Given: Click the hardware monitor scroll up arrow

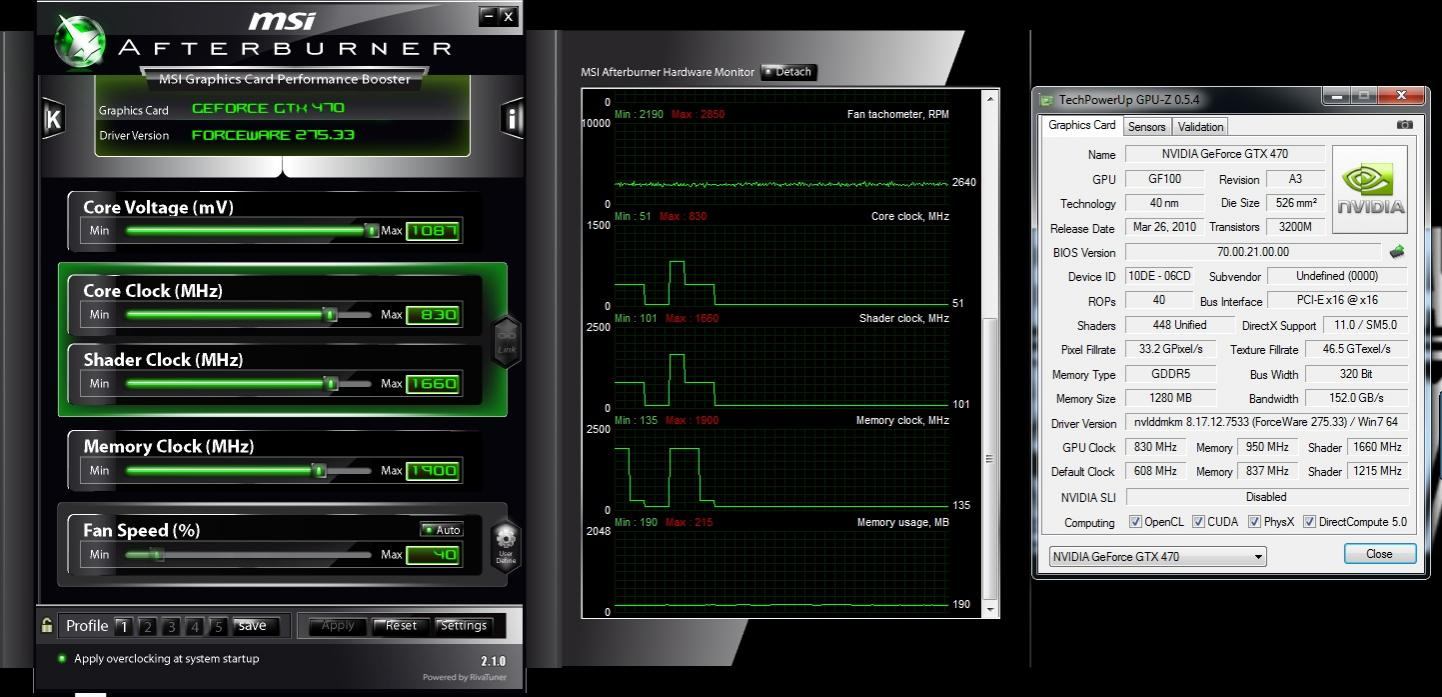Looking at the screenshot, I should click(991, 98).
